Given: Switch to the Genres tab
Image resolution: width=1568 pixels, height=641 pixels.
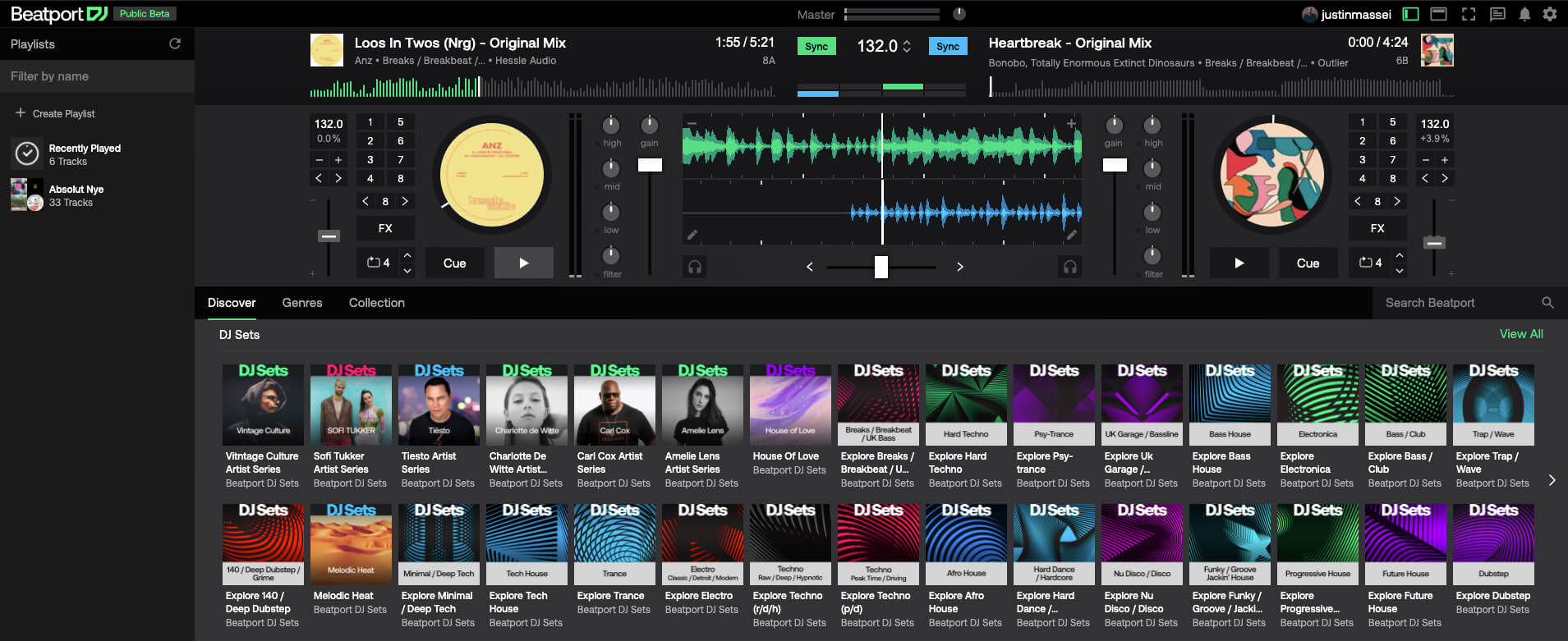Looking at the screenshot, I should (x=302, y=303).
